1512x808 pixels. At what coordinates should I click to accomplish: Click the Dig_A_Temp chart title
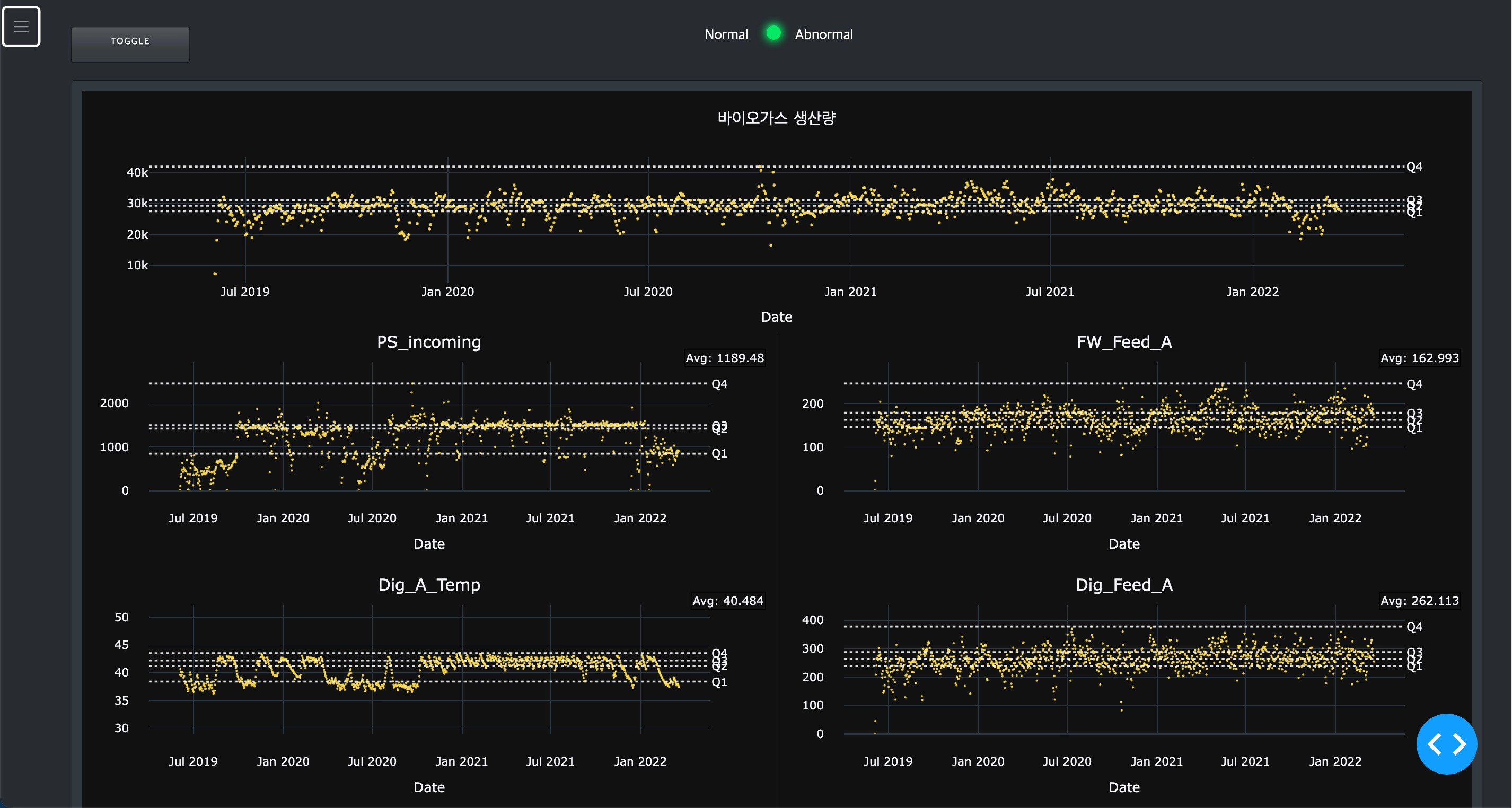coord(429,584)
